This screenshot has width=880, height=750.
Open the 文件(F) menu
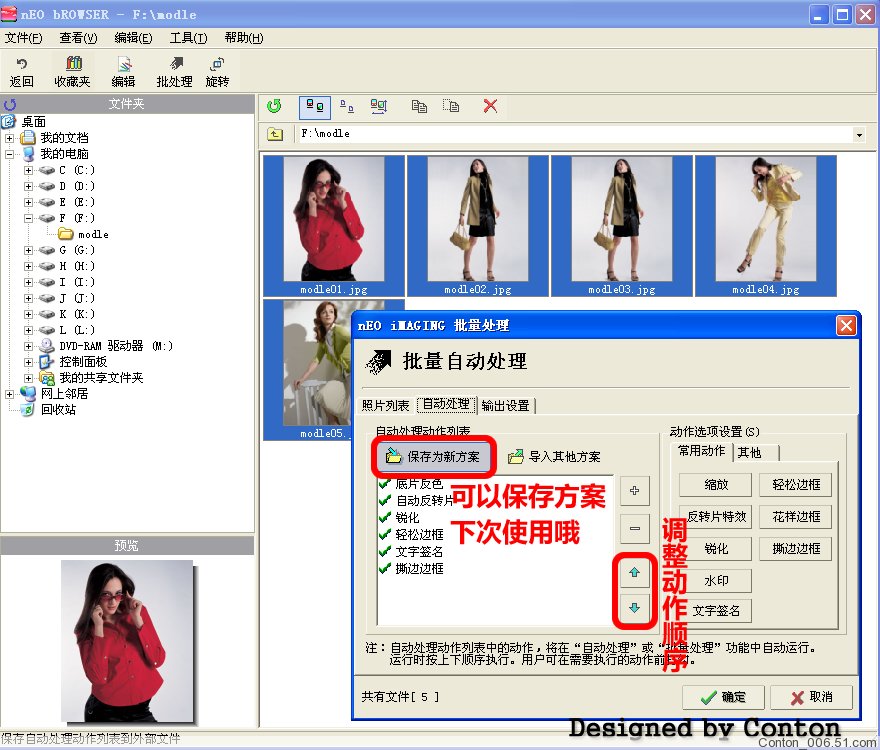point(24,38)
